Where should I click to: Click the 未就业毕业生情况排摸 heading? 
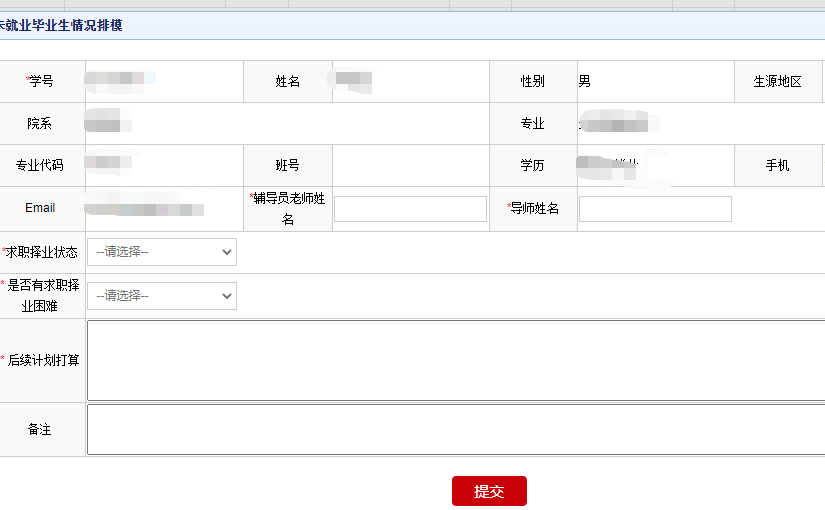[61, 25]
